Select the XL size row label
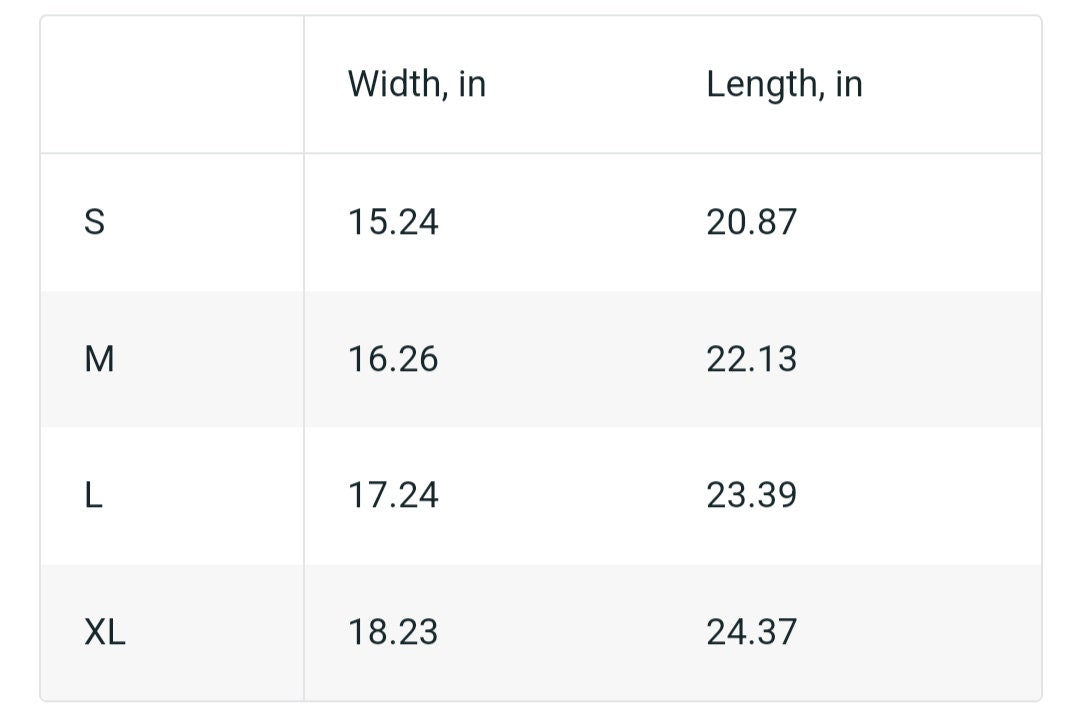Screen dimensions: 1080x722 point(105,632)
